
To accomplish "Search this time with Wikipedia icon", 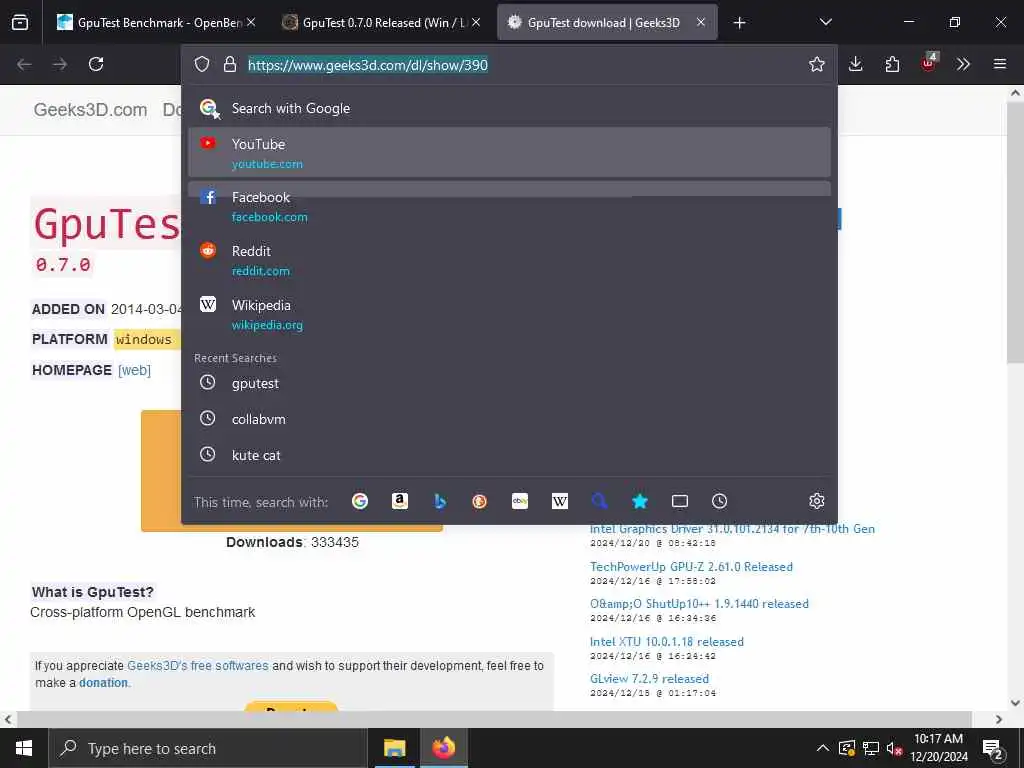I will click(560, 501).
